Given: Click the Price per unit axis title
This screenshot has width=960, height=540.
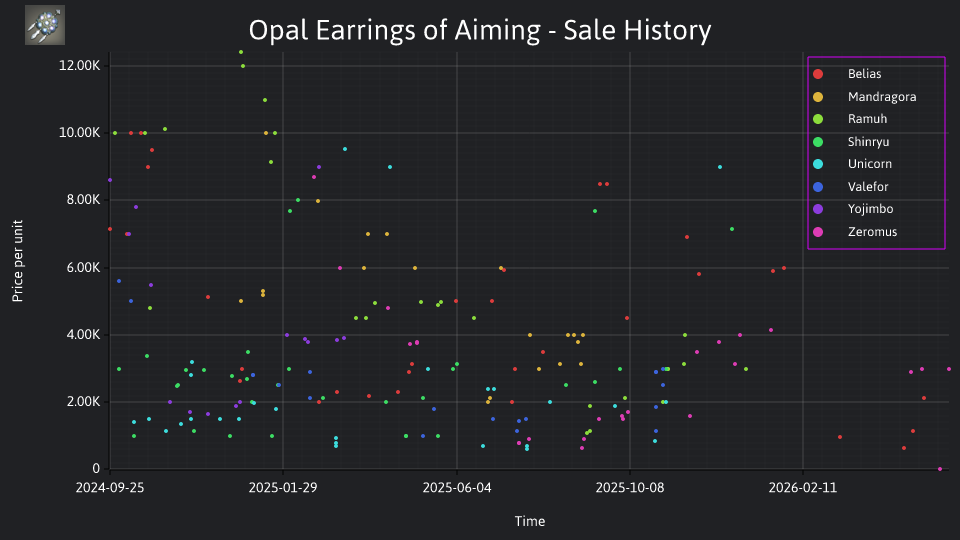Looking at the screenshot, I should coord(17,261).
